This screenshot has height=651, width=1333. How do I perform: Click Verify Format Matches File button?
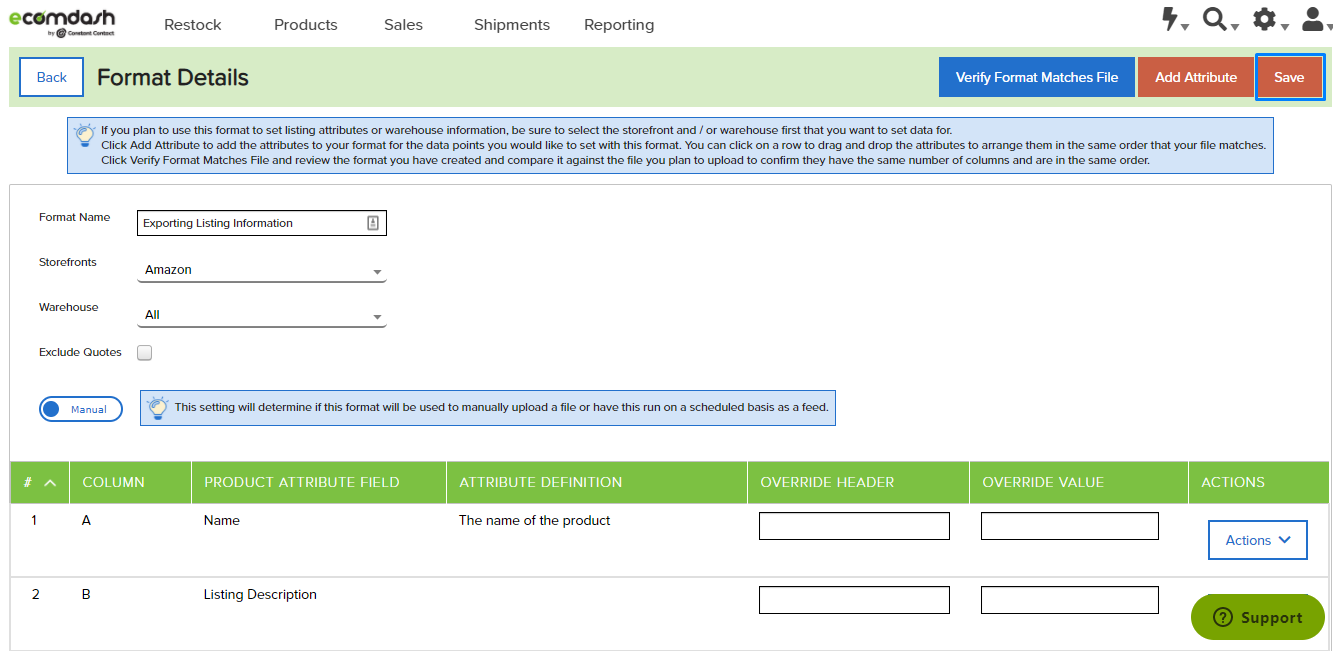[x=1037, y=77]
